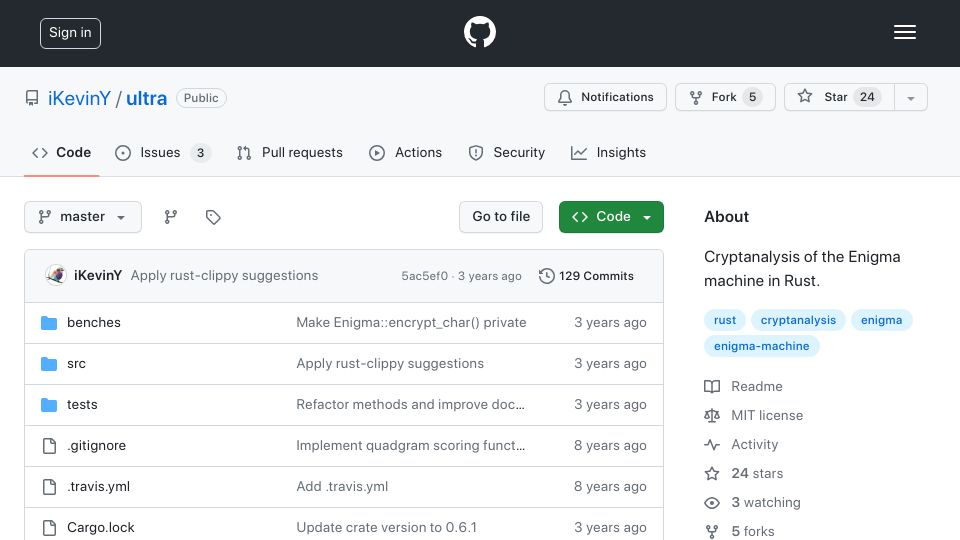
Task: Click the Go to file button
Action: [501, 217]
